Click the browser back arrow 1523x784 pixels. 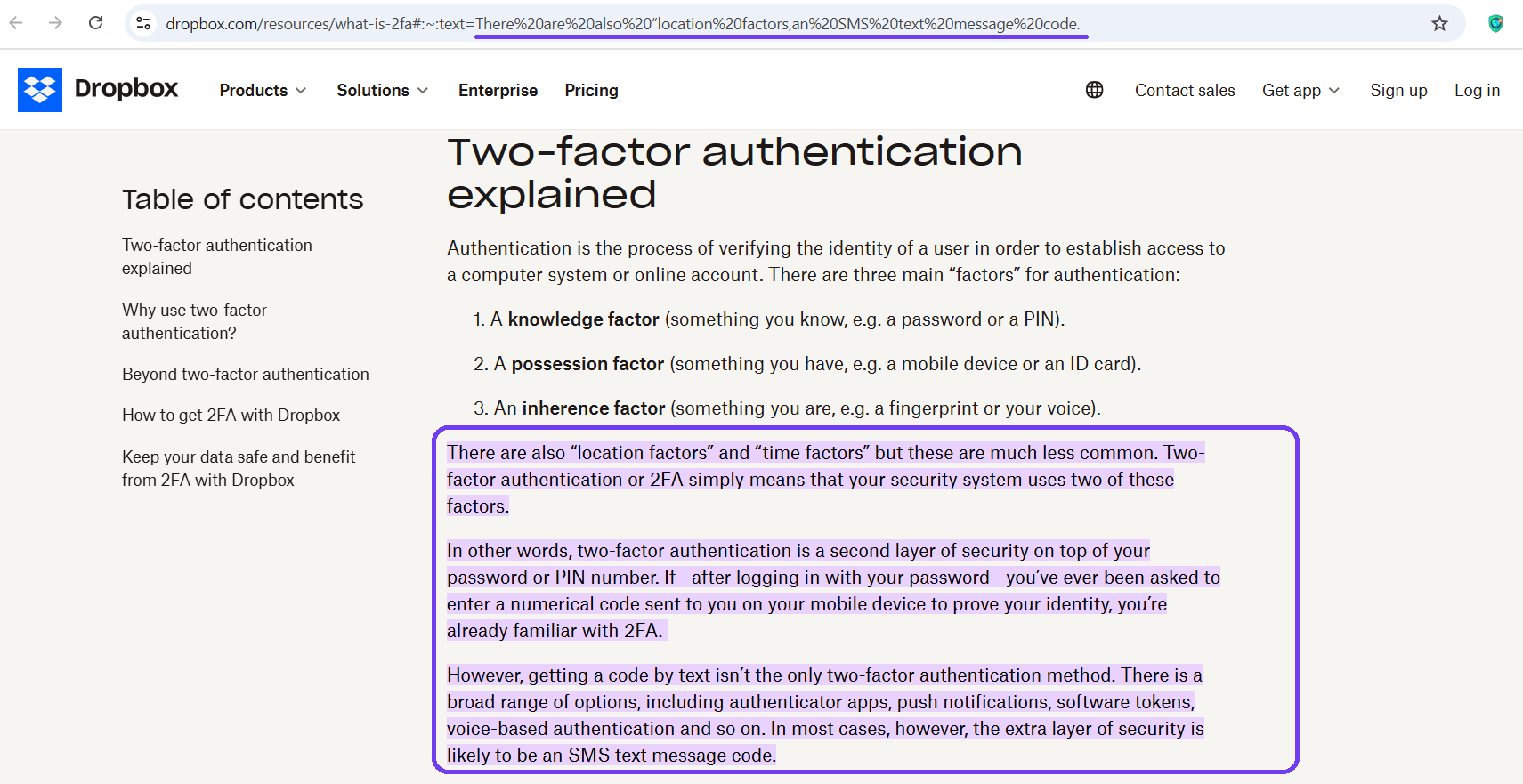click(x=16, y=23)
